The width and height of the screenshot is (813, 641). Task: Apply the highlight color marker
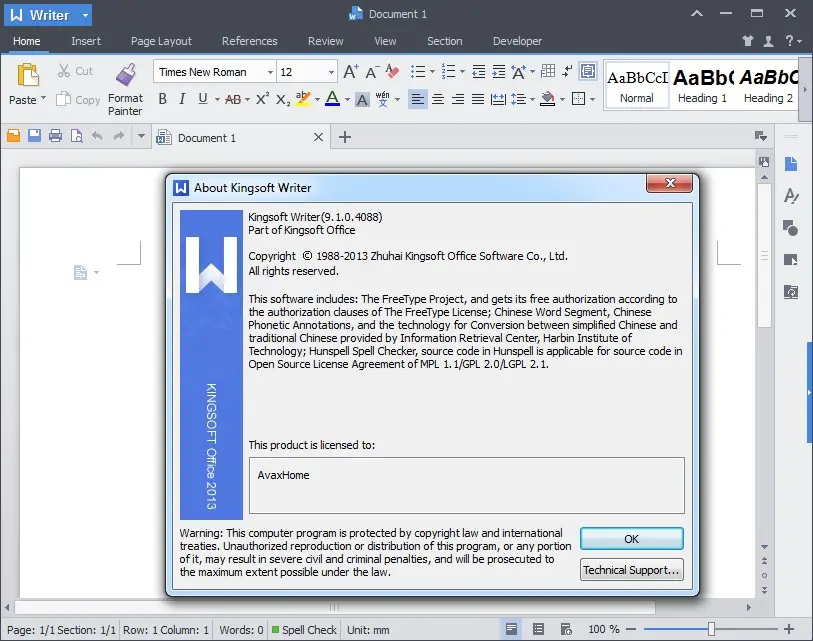click(303, 99)
